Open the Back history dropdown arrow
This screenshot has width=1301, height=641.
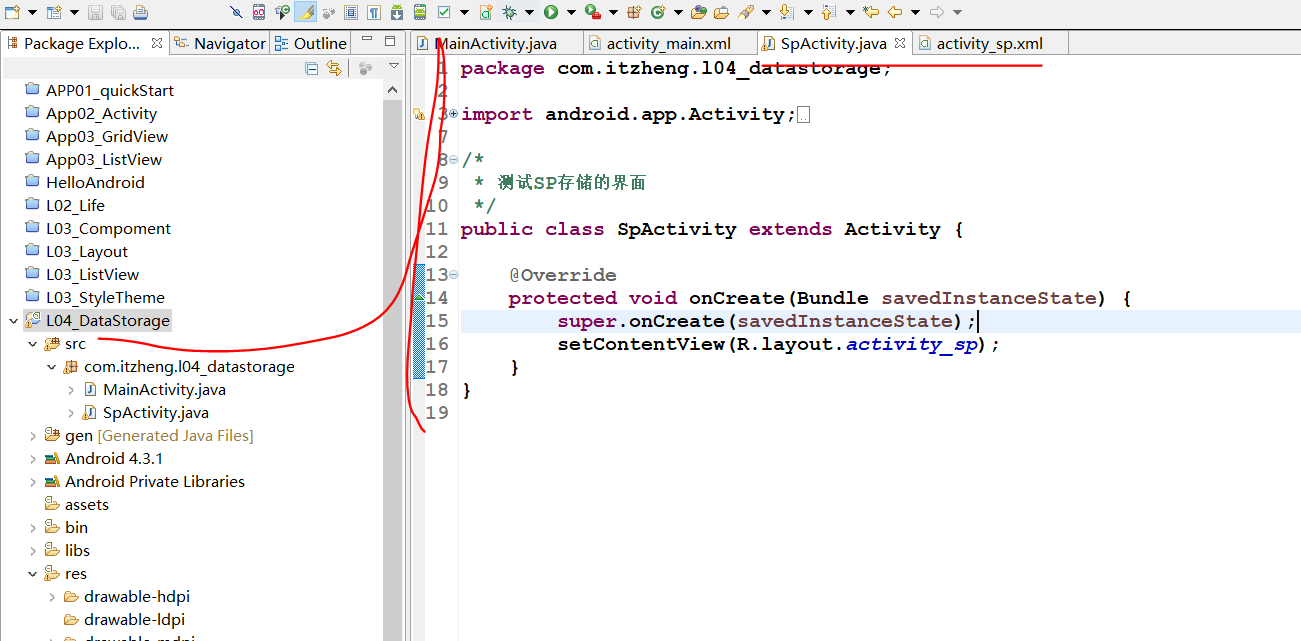click(915, 12)
